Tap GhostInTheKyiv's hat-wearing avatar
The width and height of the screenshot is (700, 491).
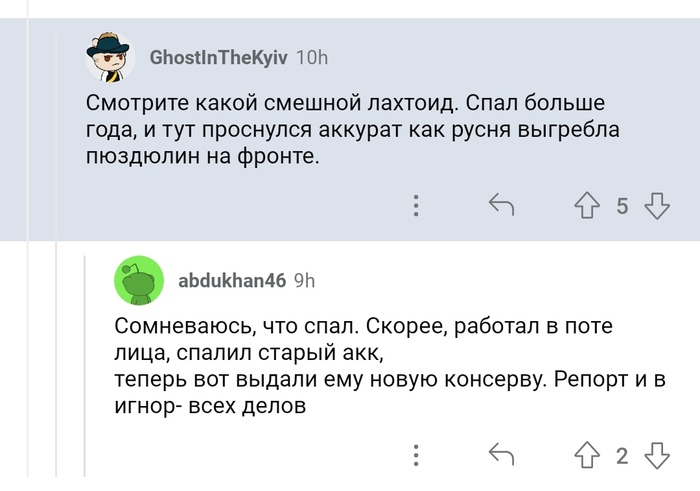point(110,57)
